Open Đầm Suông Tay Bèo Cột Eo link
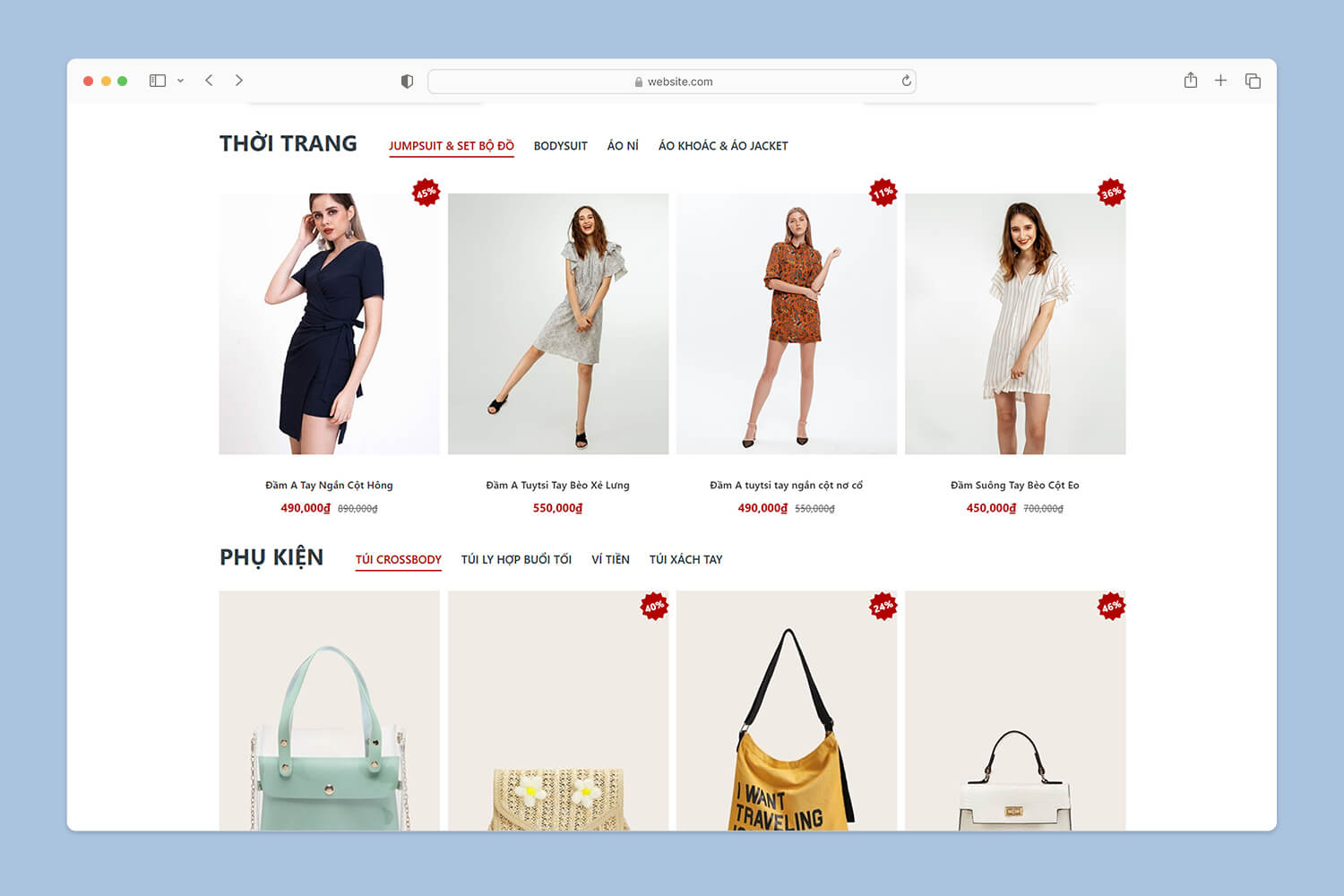Screen dimensions: 1344x896 [x=1014, y=486]
